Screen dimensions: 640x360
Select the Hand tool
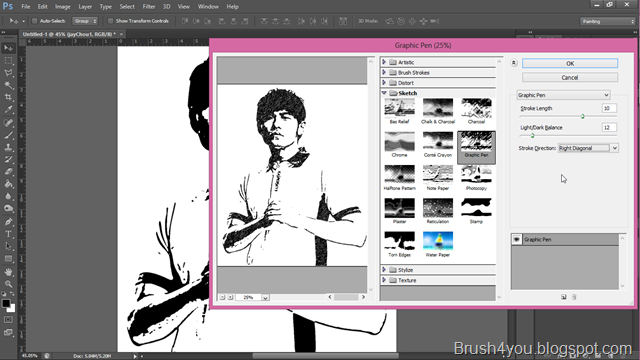point(8,272)
